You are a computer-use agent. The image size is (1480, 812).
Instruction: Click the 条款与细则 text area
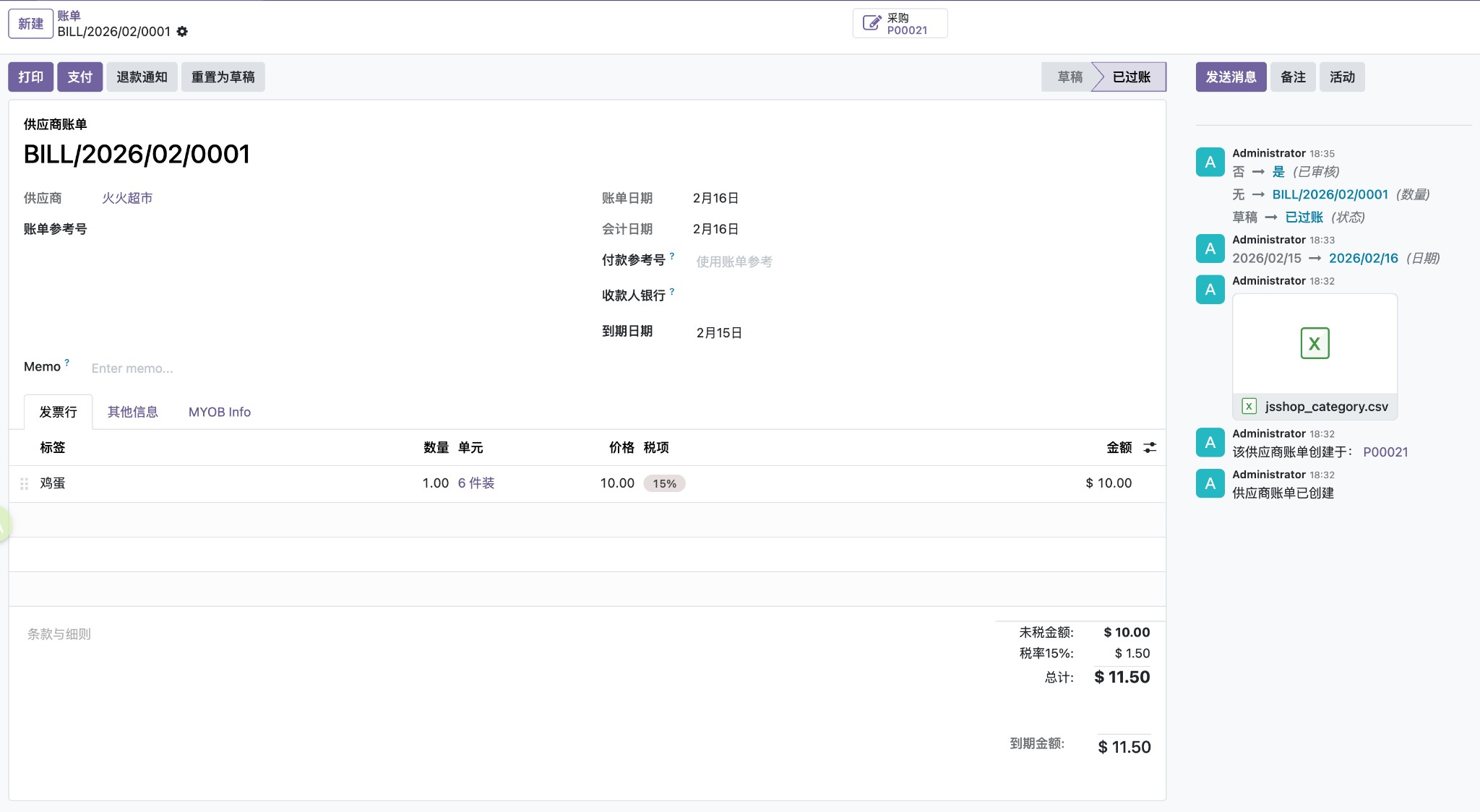tap(499, 634)
